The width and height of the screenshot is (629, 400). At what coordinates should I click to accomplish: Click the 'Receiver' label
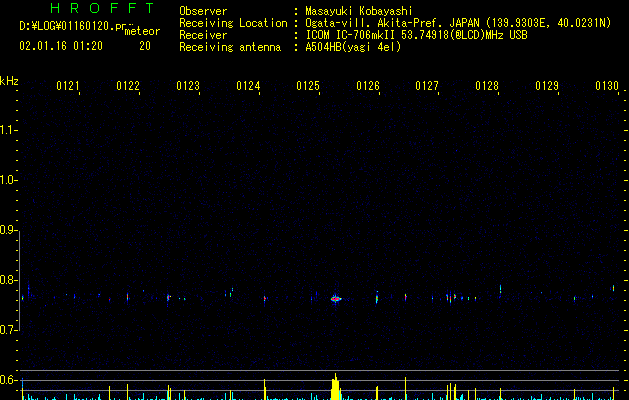tap(203, 35)
